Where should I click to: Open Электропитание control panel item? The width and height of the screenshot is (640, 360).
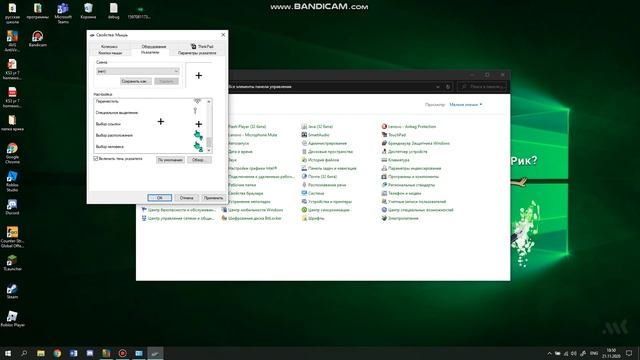pyautogui.click(x=400, y=218)
